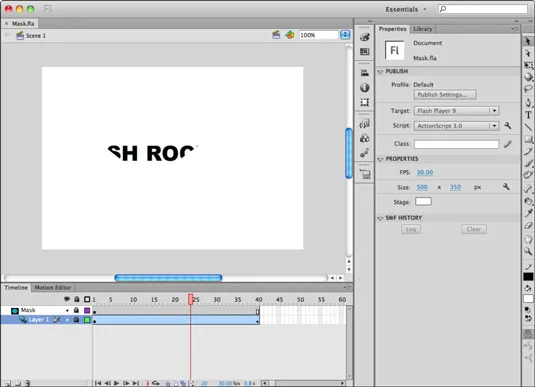Viewport: 535px width, 387px height.
Task: Select the Pen tool
Action: click(528, 102)
